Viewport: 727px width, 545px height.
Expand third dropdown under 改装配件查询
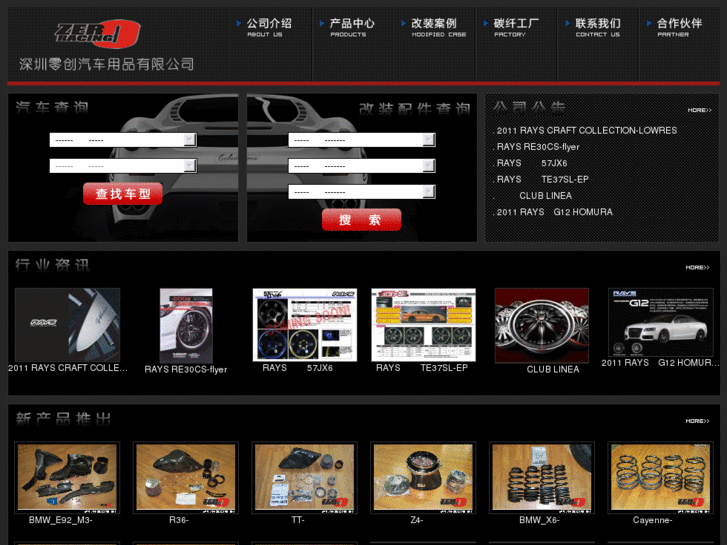[x=362, y=192]
